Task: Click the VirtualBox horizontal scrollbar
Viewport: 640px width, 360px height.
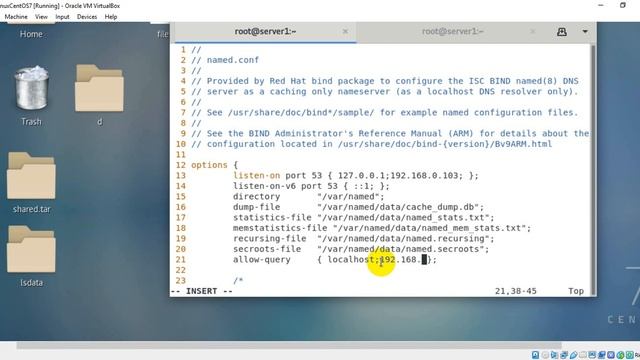Action: [289, 345]
